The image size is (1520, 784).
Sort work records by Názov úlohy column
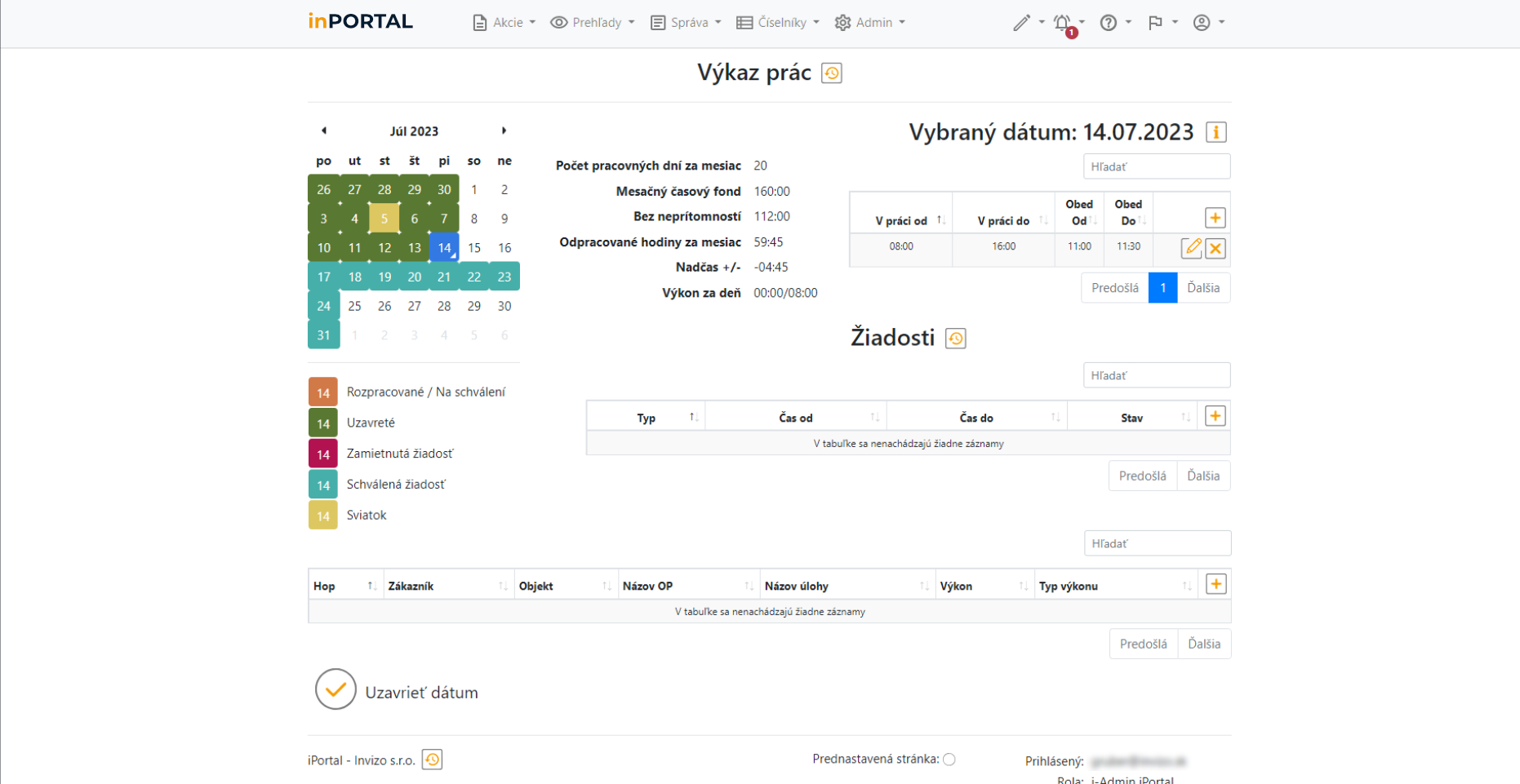coord(847,586)
